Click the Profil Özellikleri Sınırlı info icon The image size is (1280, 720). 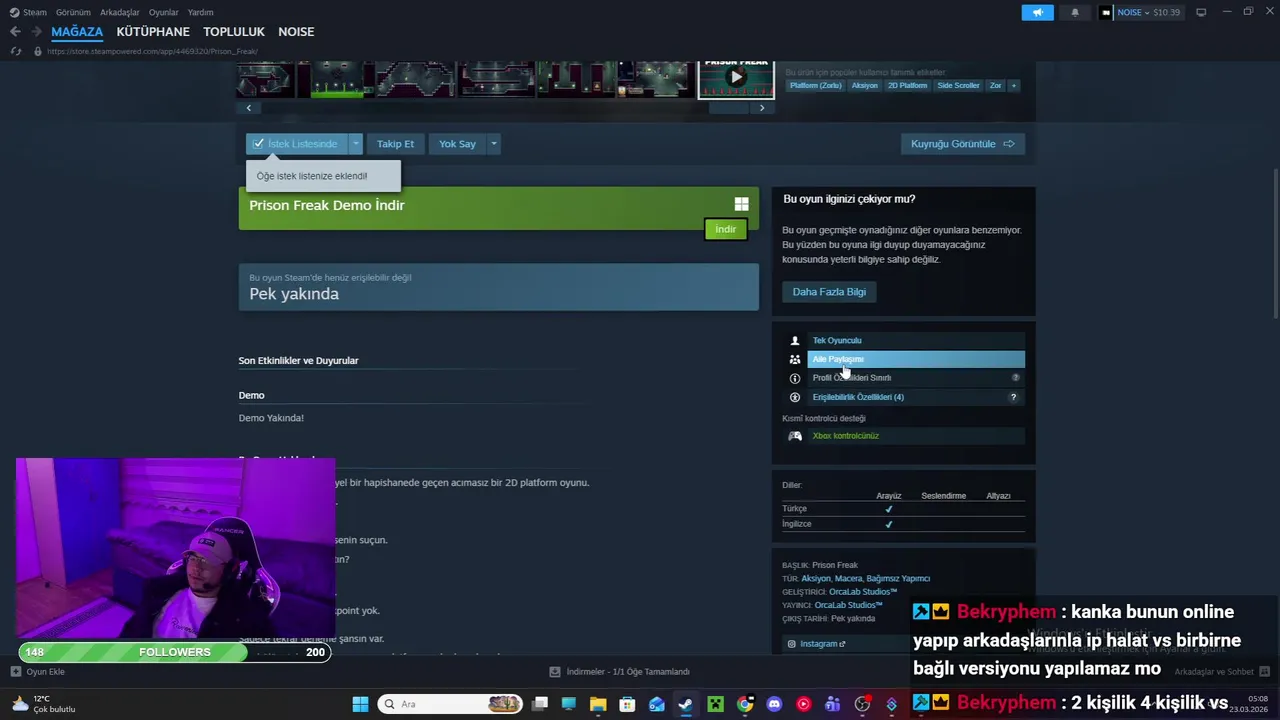(x=795, y=378)
